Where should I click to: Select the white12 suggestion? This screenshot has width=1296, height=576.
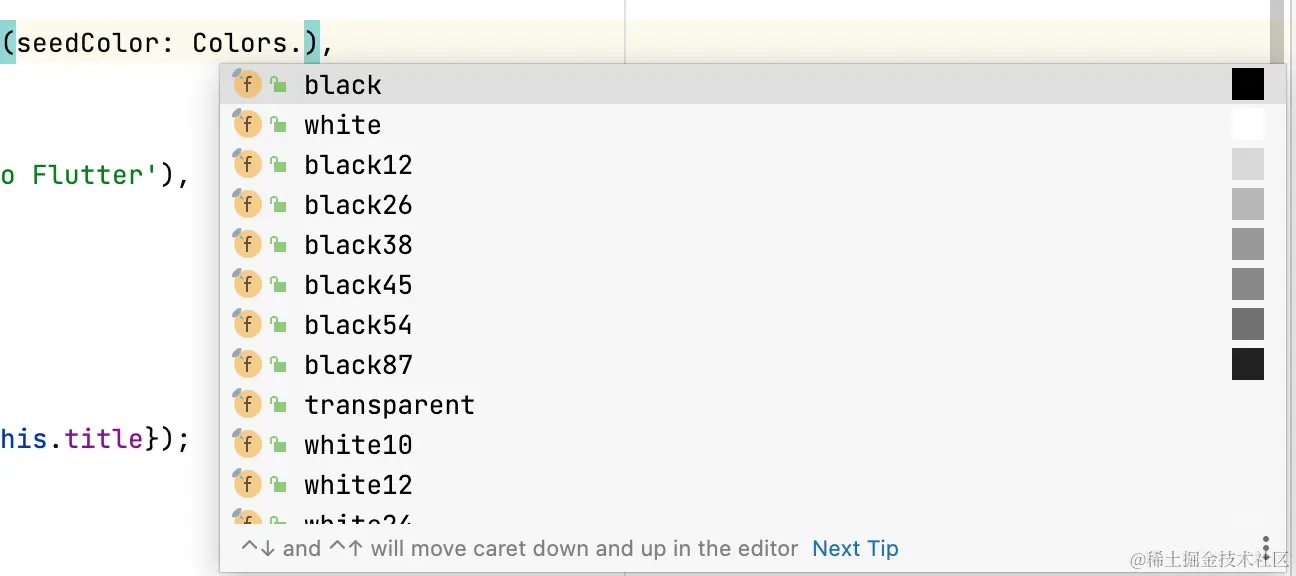coord(753,484)
